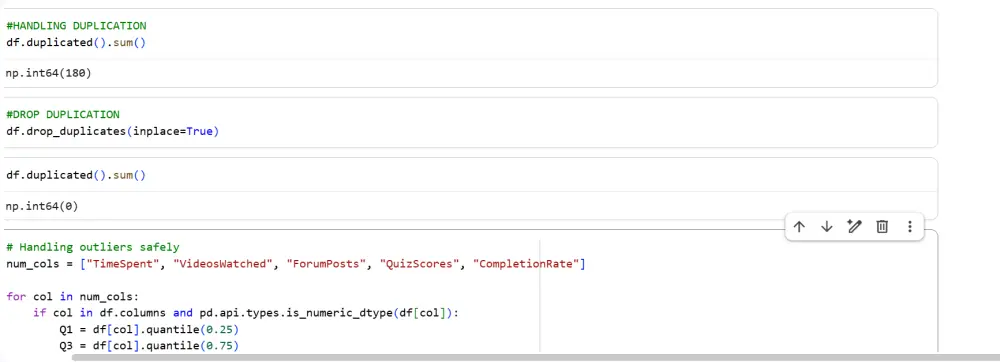Click the 'Q1 = df[col].quantile(0.25)' line
The width and height of the screenshot is (1000, 362).
149,330
